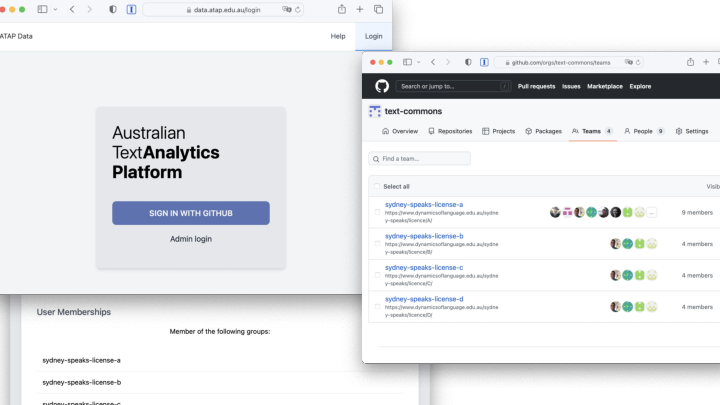Image resolution: width=720 pixels, height=405 pixels.
Task: Open Help in ATAP Data header
Action: pyautogui.click(x=338, y=36)
